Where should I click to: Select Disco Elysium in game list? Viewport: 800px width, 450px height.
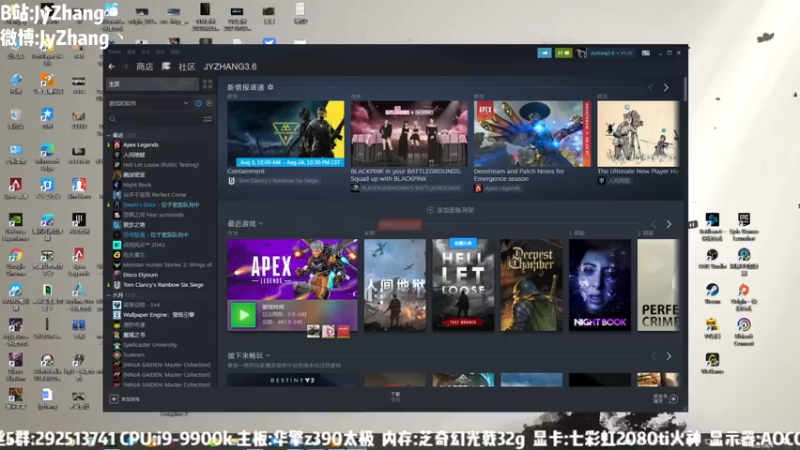click(140, 274)
